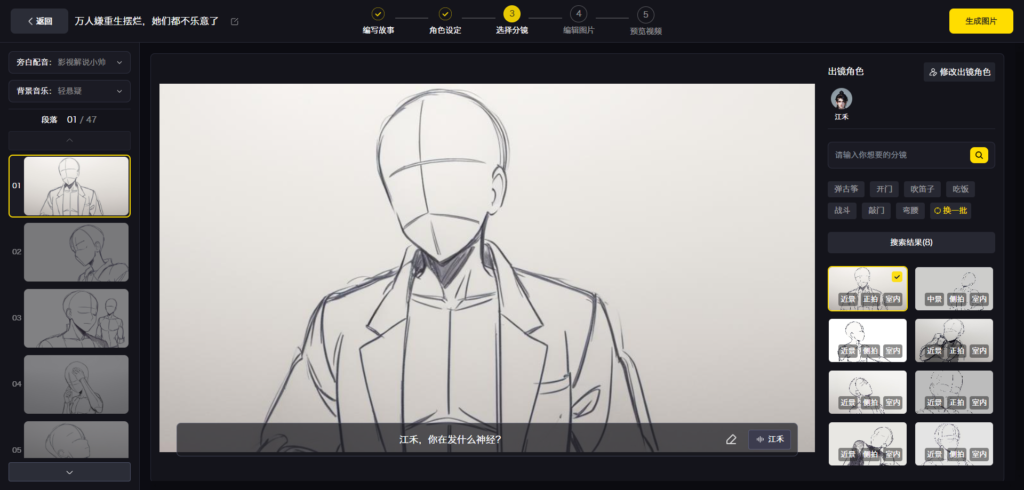Click the 江禾 character avatar

coord(842,99)
